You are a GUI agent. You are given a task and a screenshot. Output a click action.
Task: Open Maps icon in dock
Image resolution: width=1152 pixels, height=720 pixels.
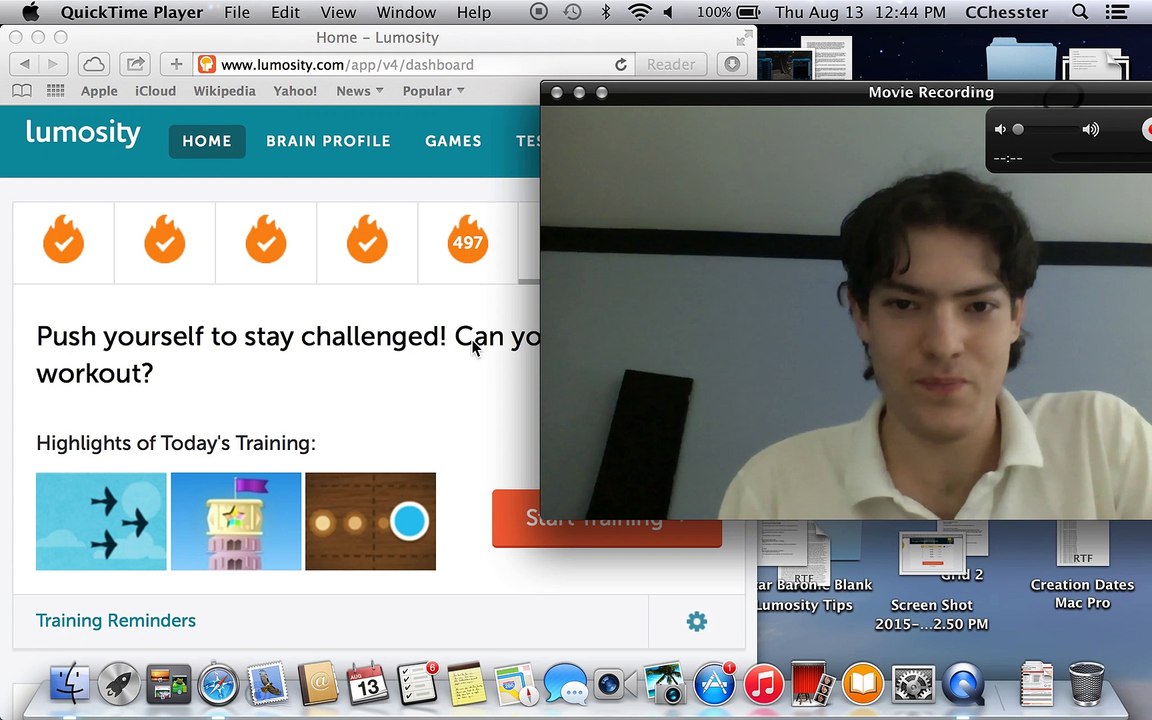click(x=516, y=684)
